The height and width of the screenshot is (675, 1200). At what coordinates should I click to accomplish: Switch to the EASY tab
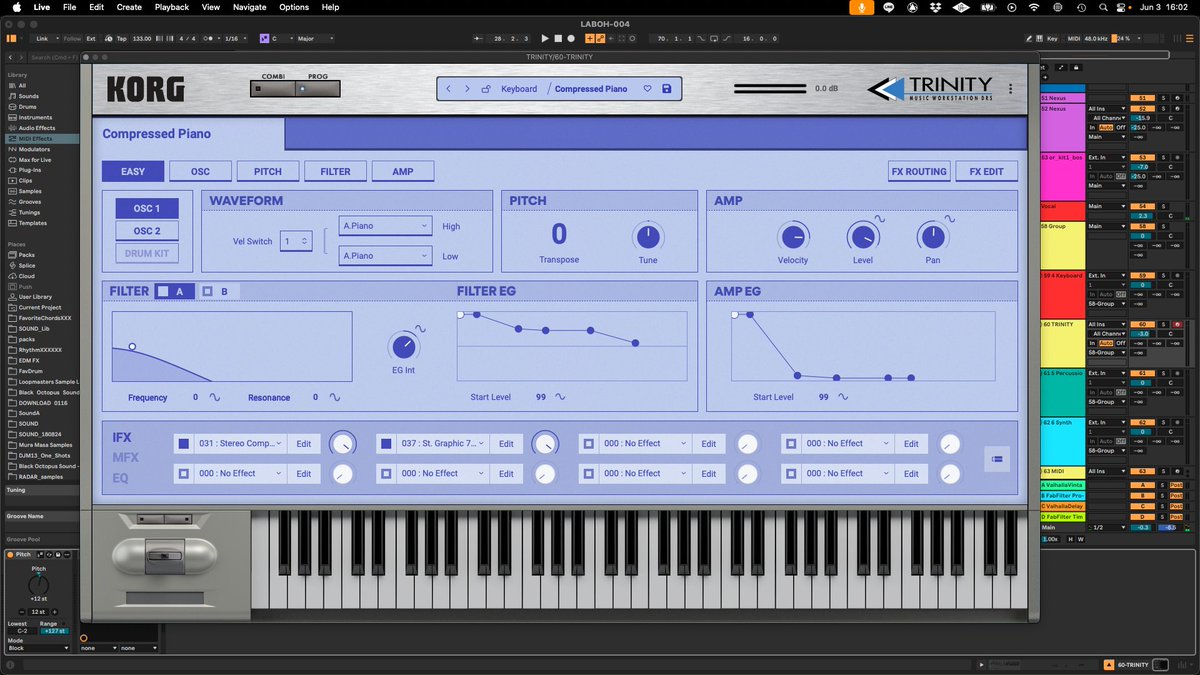tap(133, 171)
